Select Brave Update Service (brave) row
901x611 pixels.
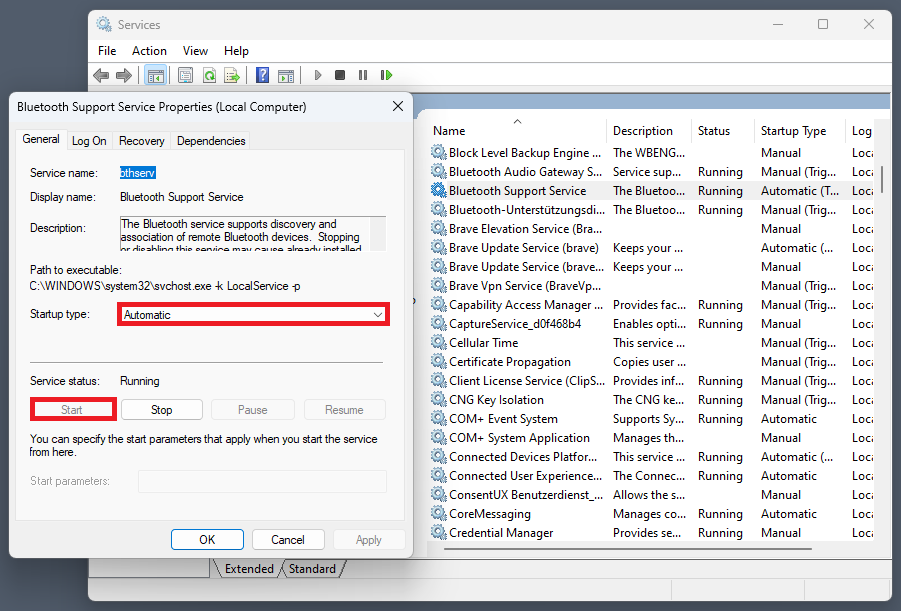652,248
